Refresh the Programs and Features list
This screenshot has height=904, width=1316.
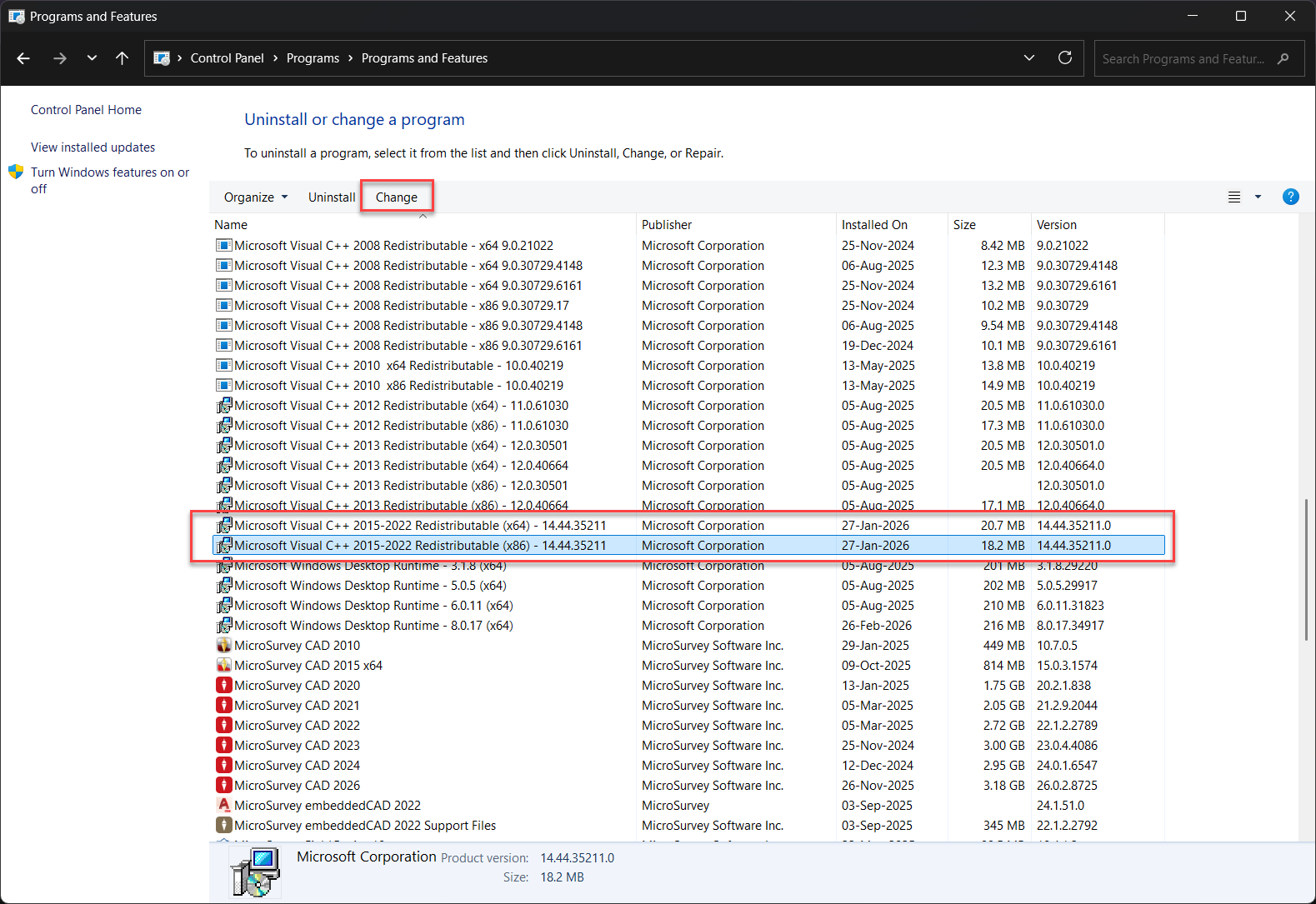coord(1064,58)
